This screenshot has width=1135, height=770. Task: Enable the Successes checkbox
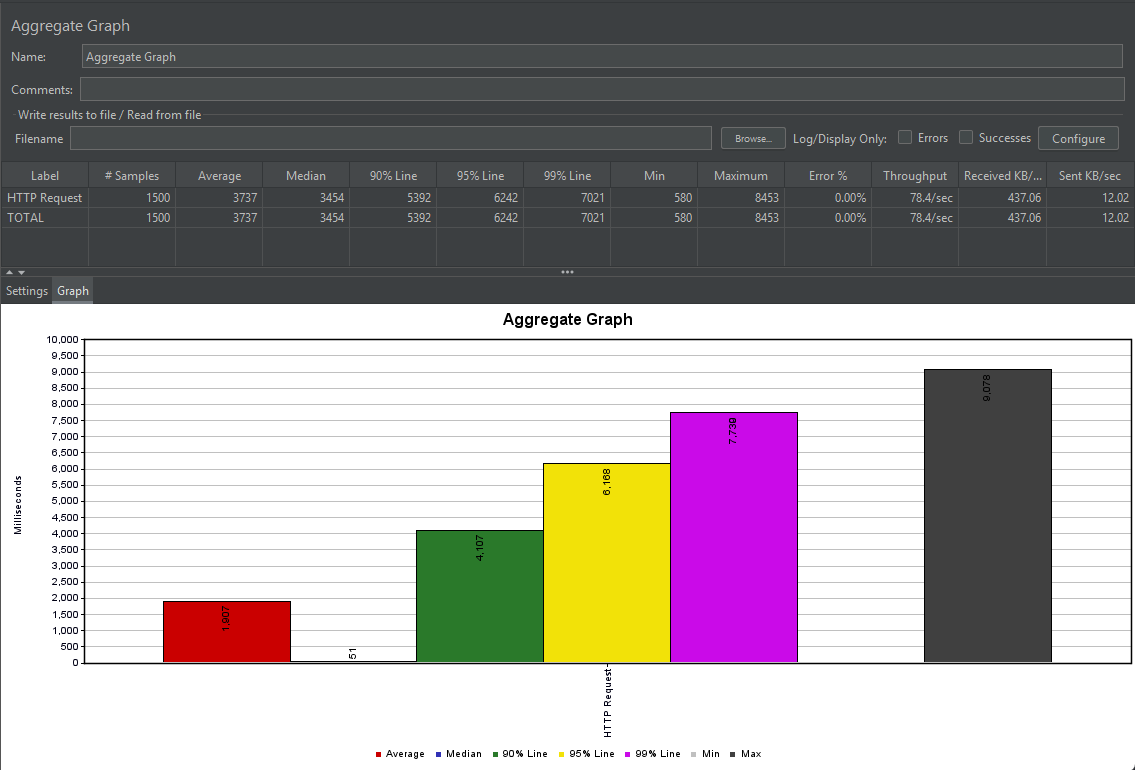pyautogui.click(x=966, y=138)
